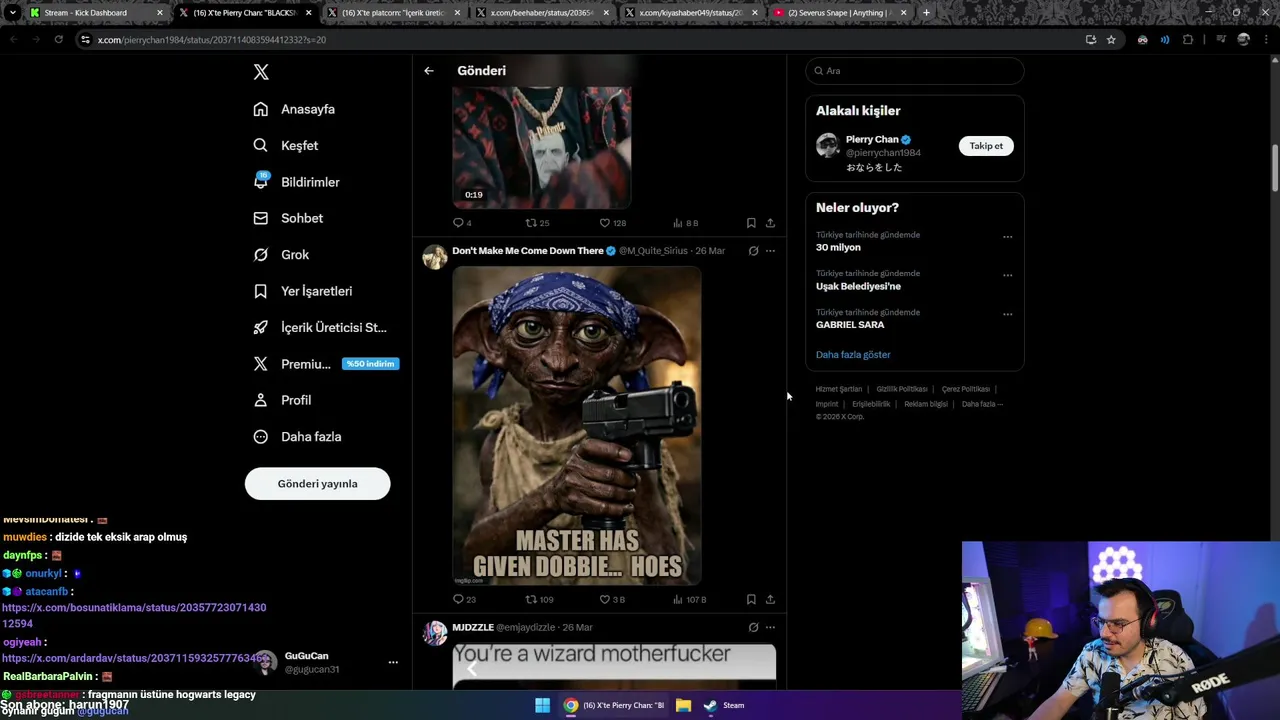
Task: Click the browser address bar URL
Action: click(x=212, y=40)
